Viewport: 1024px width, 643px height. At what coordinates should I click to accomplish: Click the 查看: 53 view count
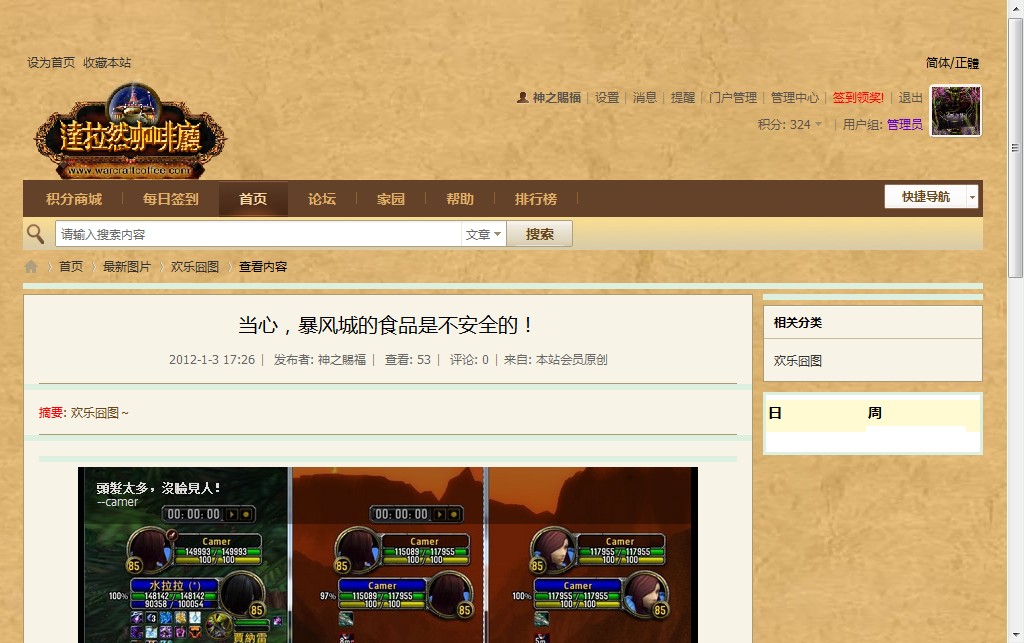tap(408, 359)
